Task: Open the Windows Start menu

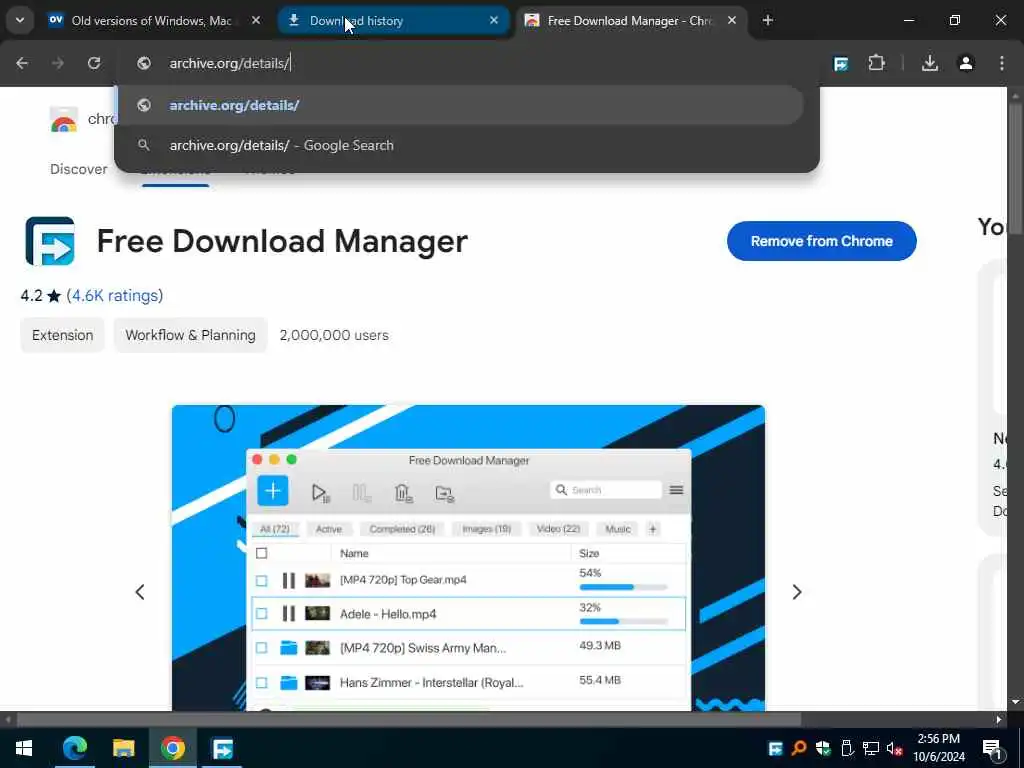Action: click(24, 748)
